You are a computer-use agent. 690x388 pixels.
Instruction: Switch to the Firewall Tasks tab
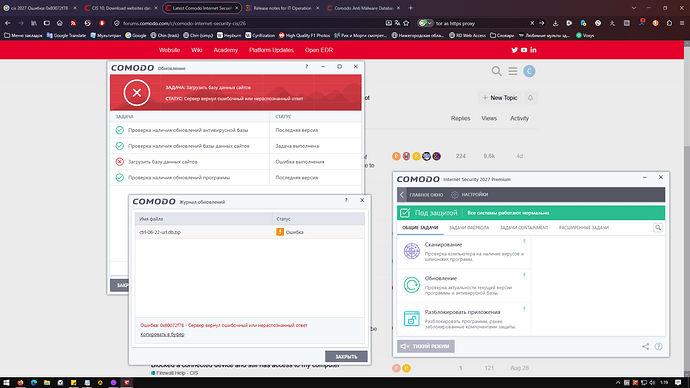point(469,228)
